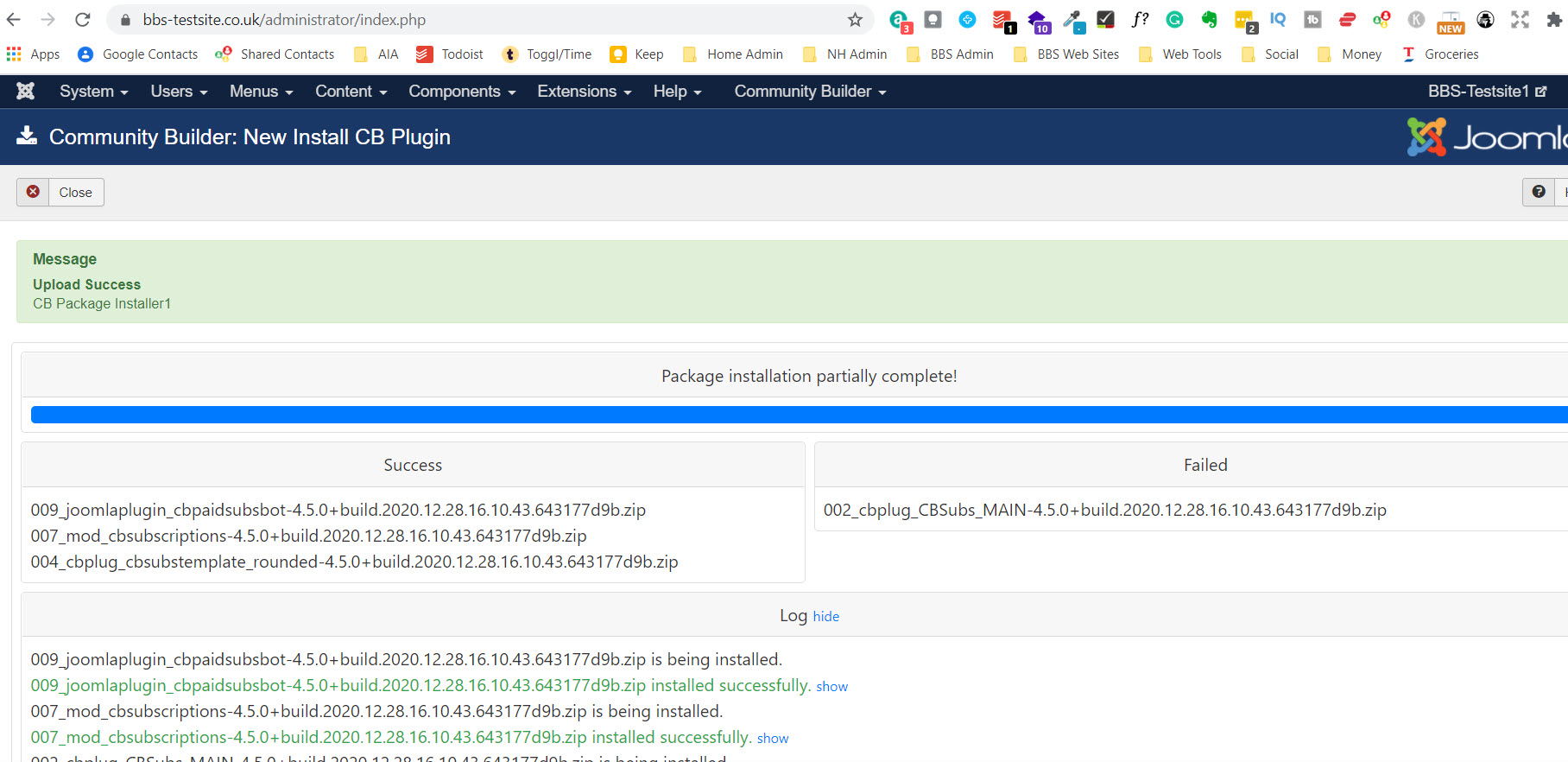Image resolution: width=1568 pixels, height=762 pixels.
Task: Hide the installation log
Action: [x=826, y=616]
